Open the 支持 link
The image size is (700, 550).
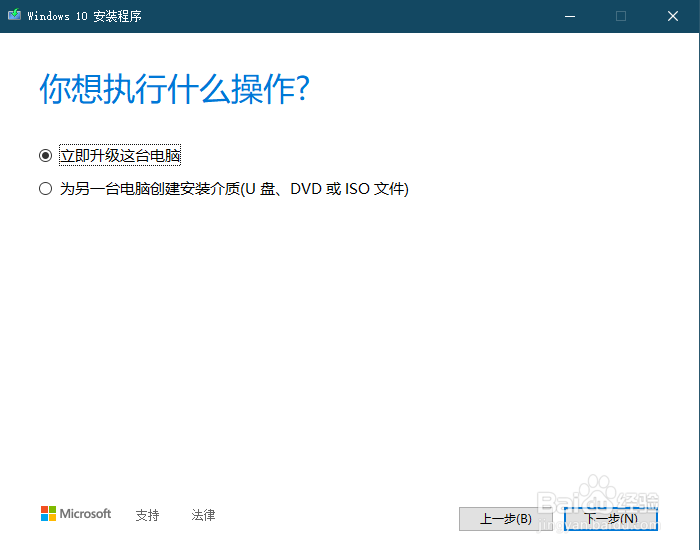(147, 515)
